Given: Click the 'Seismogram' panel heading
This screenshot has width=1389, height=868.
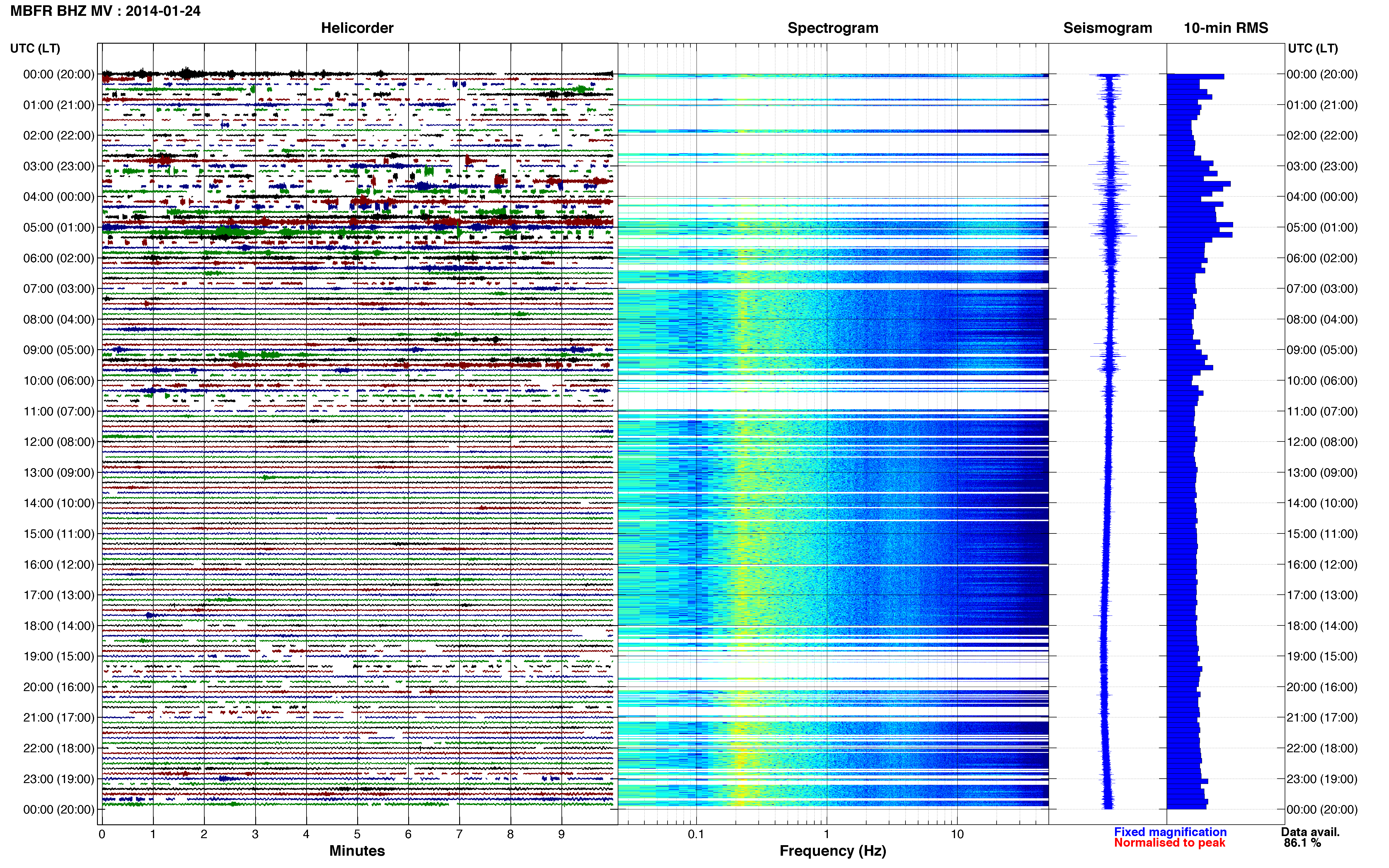Looking at the screenshot, I should click(x=1108, y=28).
